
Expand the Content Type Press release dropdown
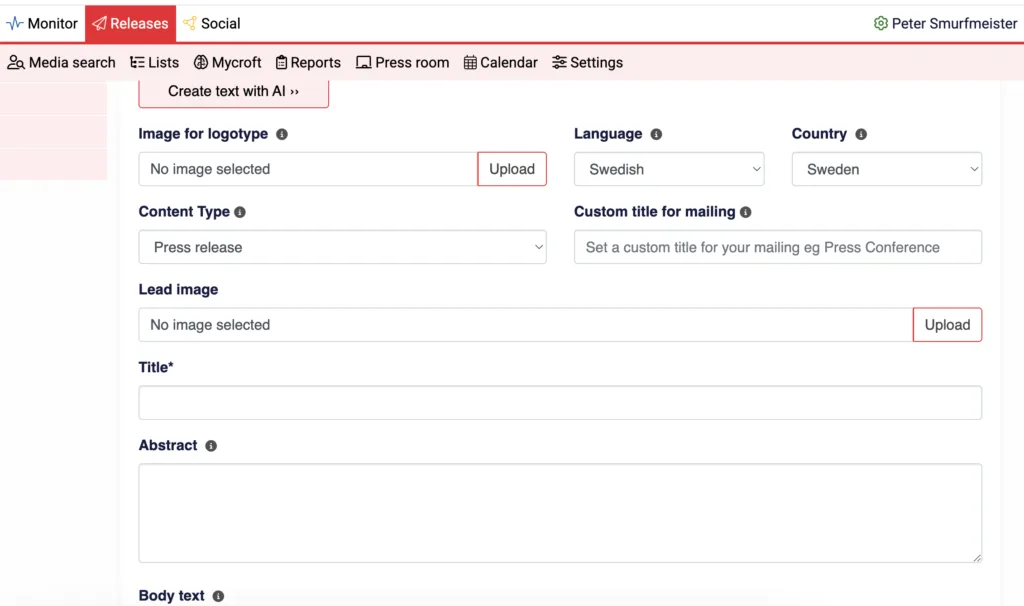click(x=342, y=247)
